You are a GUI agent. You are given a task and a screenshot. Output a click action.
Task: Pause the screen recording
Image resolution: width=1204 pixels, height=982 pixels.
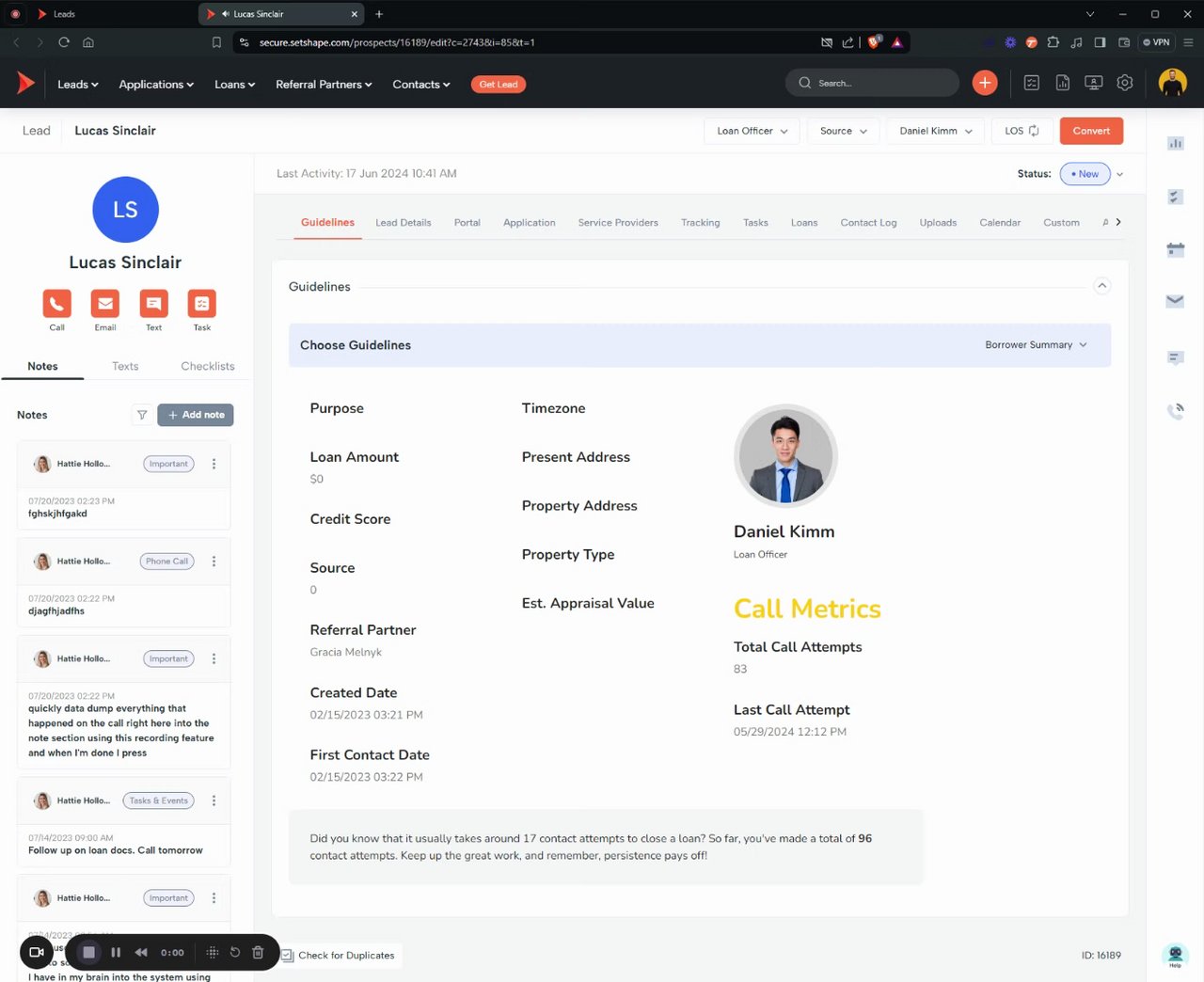116,952
